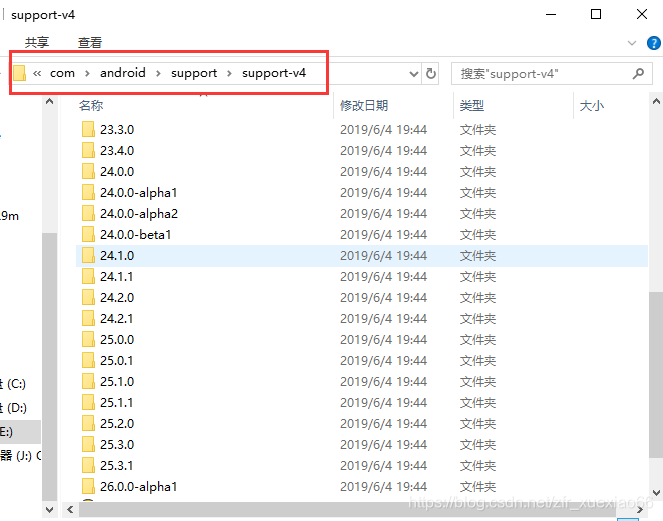Select the 26.0.0-alpha1 folder icon
The height and width of the screenshot is (521, 663).
(x=88, y=486)
